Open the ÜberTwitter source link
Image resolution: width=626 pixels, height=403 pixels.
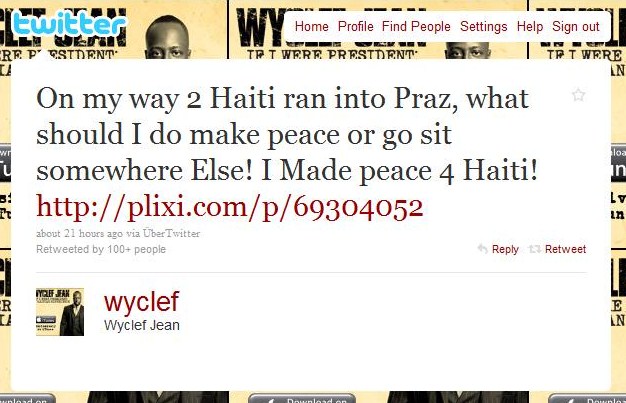[x=171, y=233]
